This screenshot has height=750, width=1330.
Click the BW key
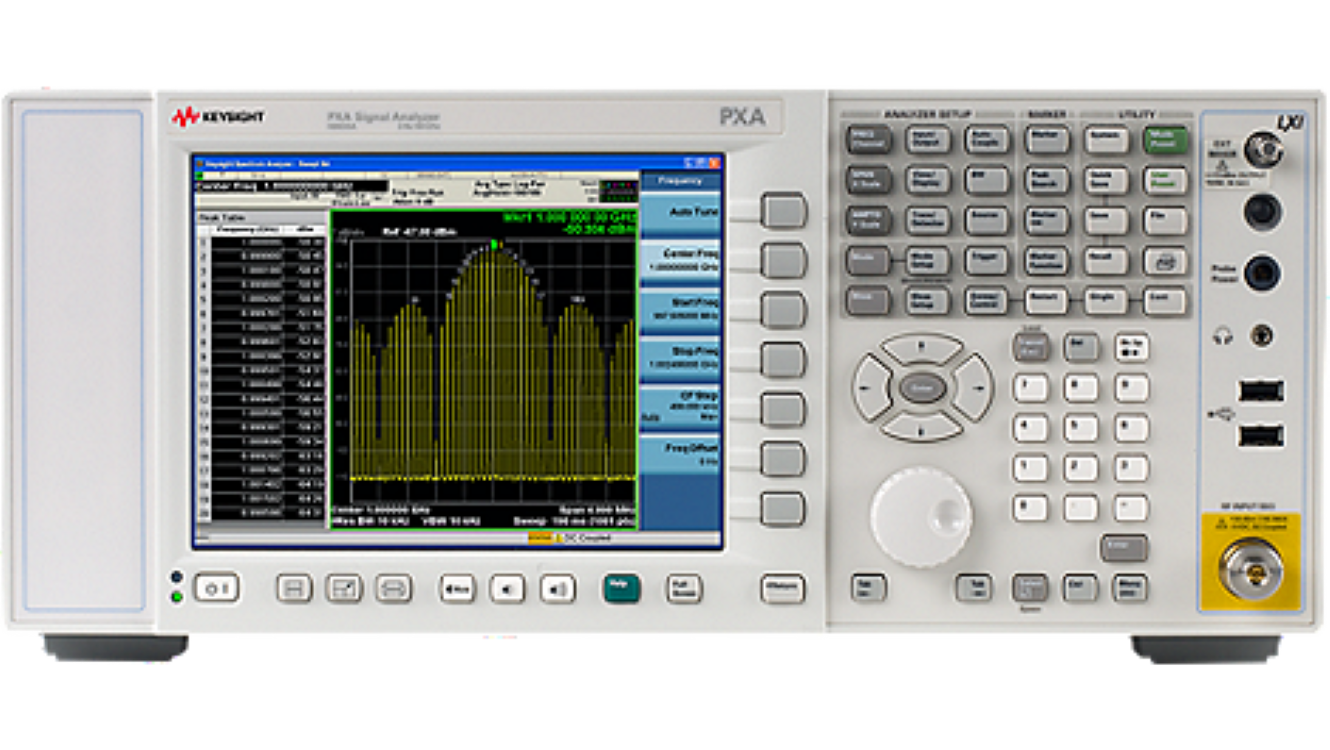coord(987,181)
